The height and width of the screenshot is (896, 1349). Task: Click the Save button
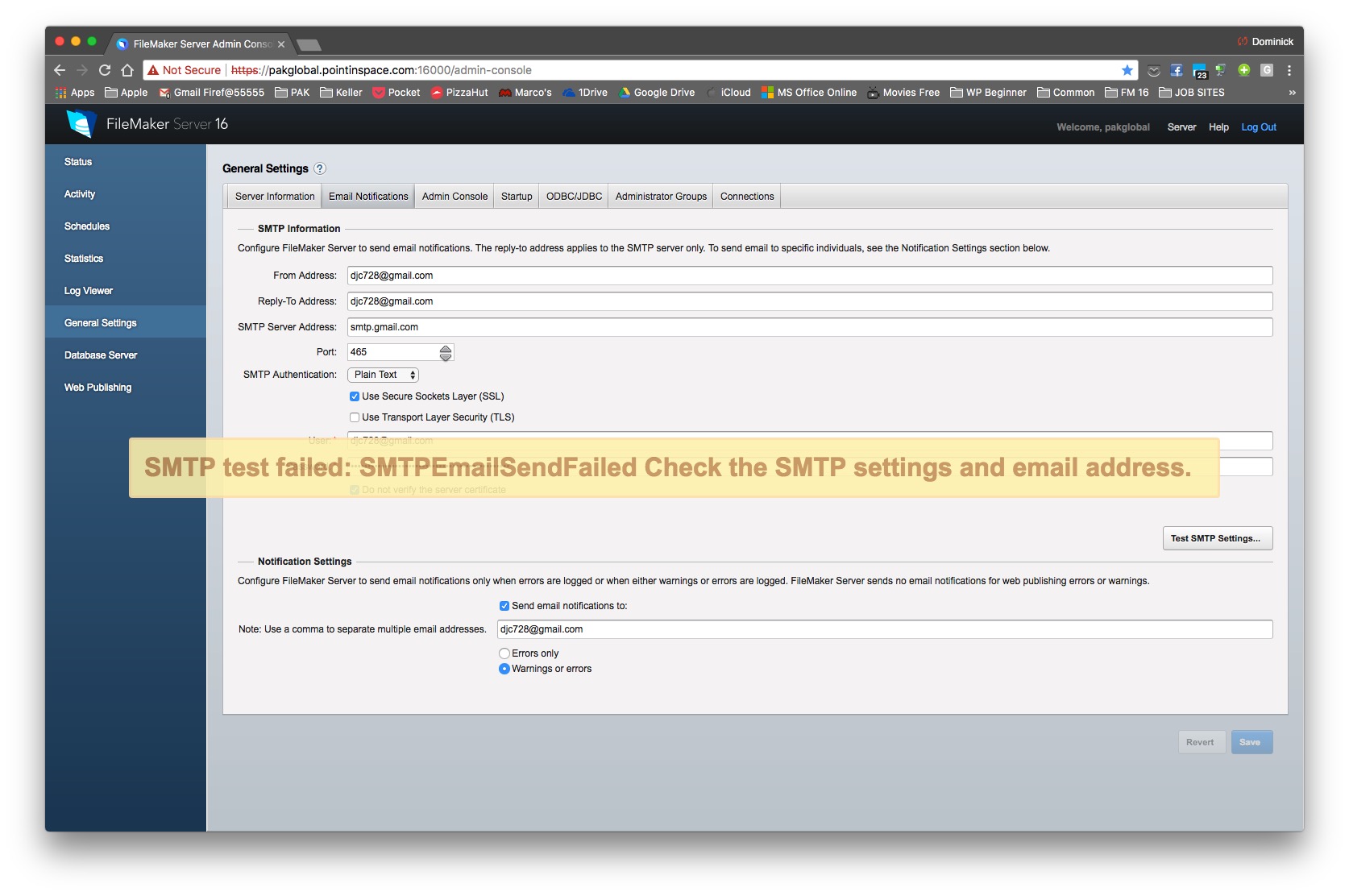[1251, 742]
